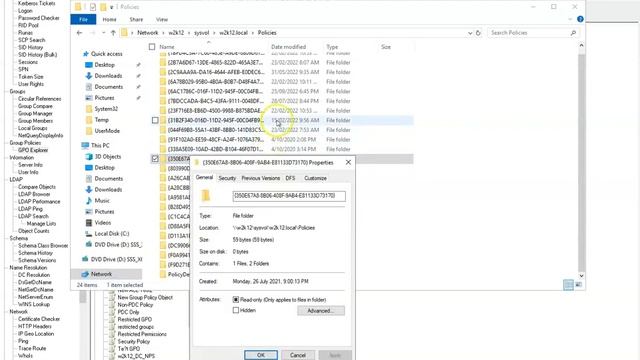Open Group Compare in the tree

[x=35, y=106]
